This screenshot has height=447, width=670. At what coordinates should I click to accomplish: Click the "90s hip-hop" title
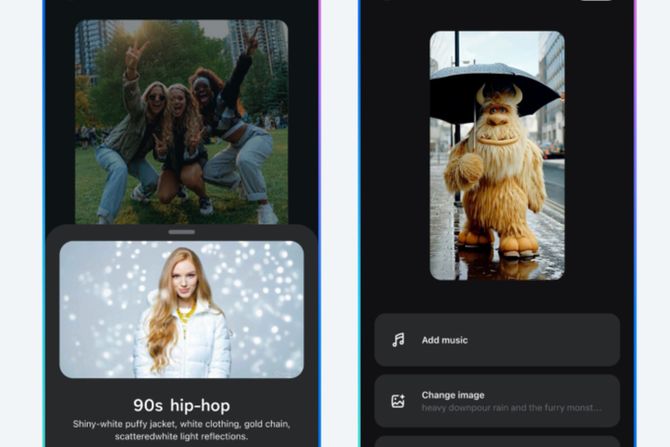pyautogui.click(x=182, y=406)
